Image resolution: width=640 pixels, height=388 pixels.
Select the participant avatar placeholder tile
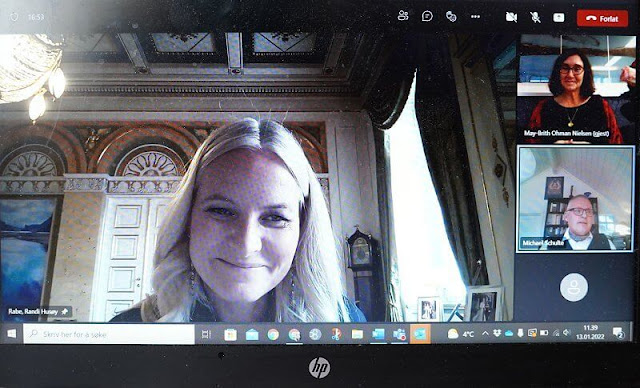click(x=574, y=287)
